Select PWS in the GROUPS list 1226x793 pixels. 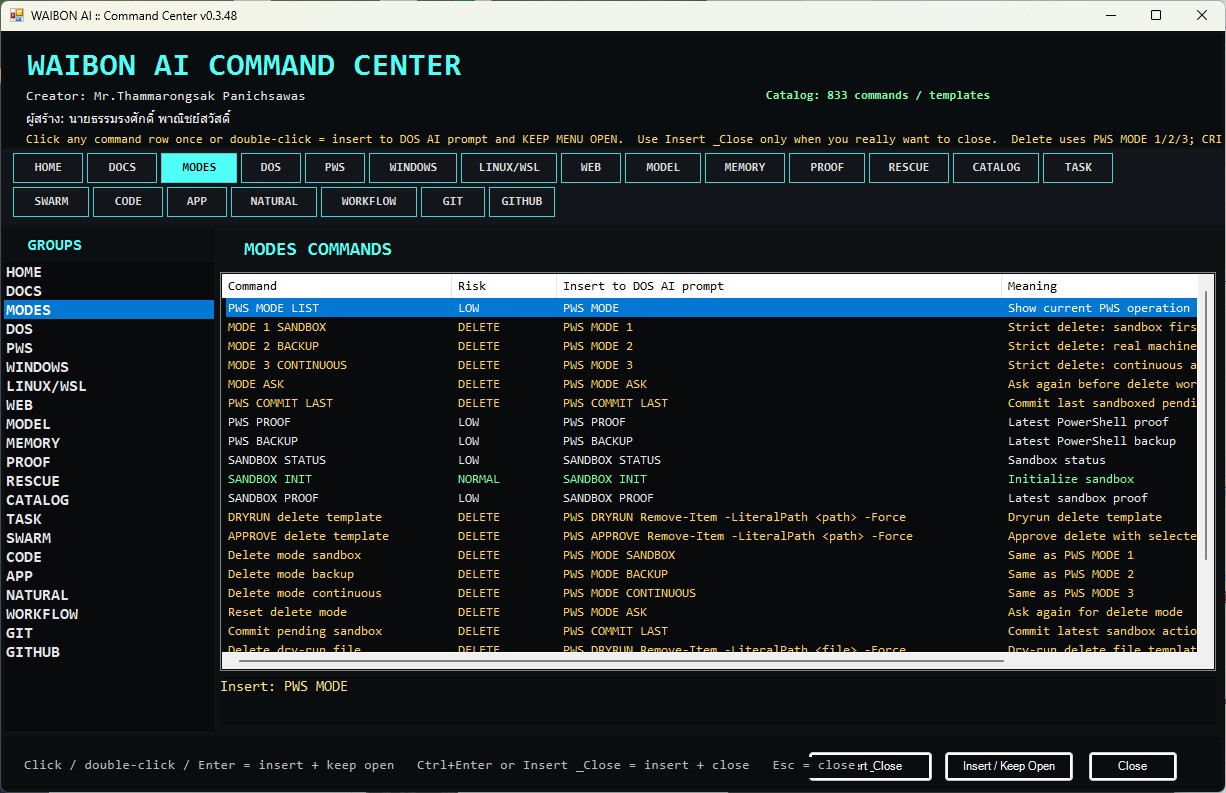[108, 348]
